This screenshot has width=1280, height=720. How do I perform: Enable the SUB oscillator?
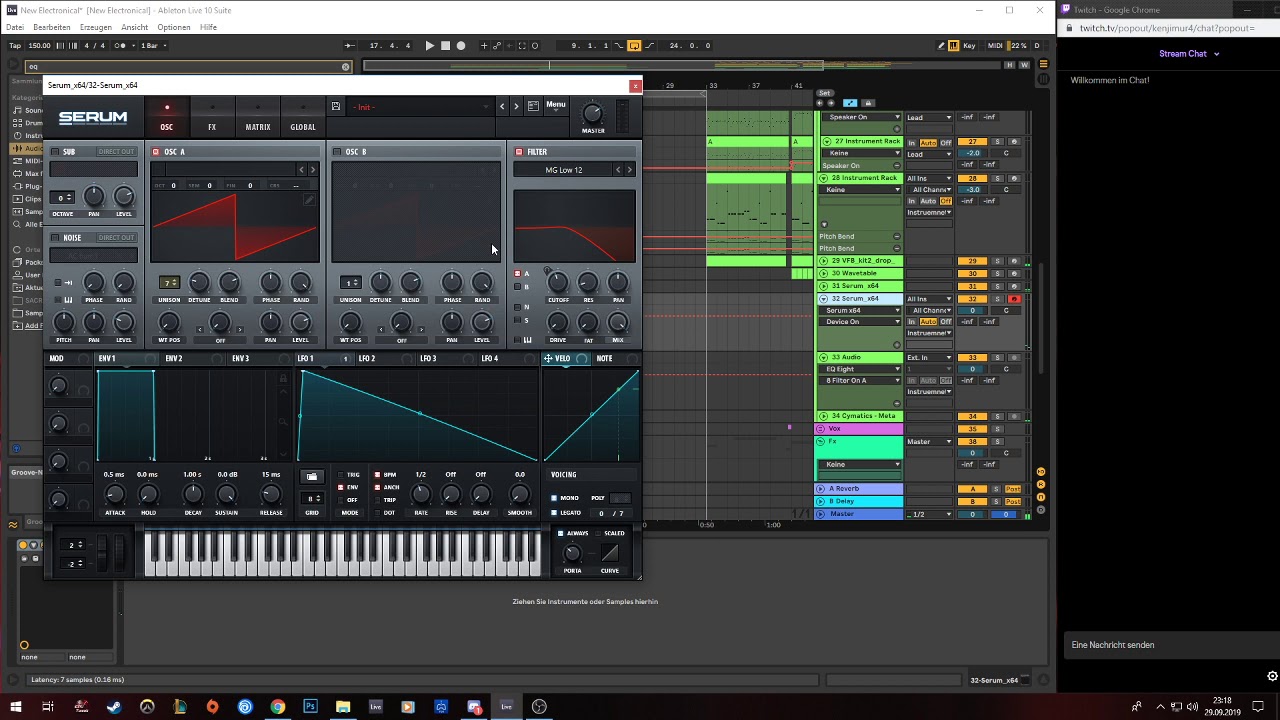tap(56, 152)
